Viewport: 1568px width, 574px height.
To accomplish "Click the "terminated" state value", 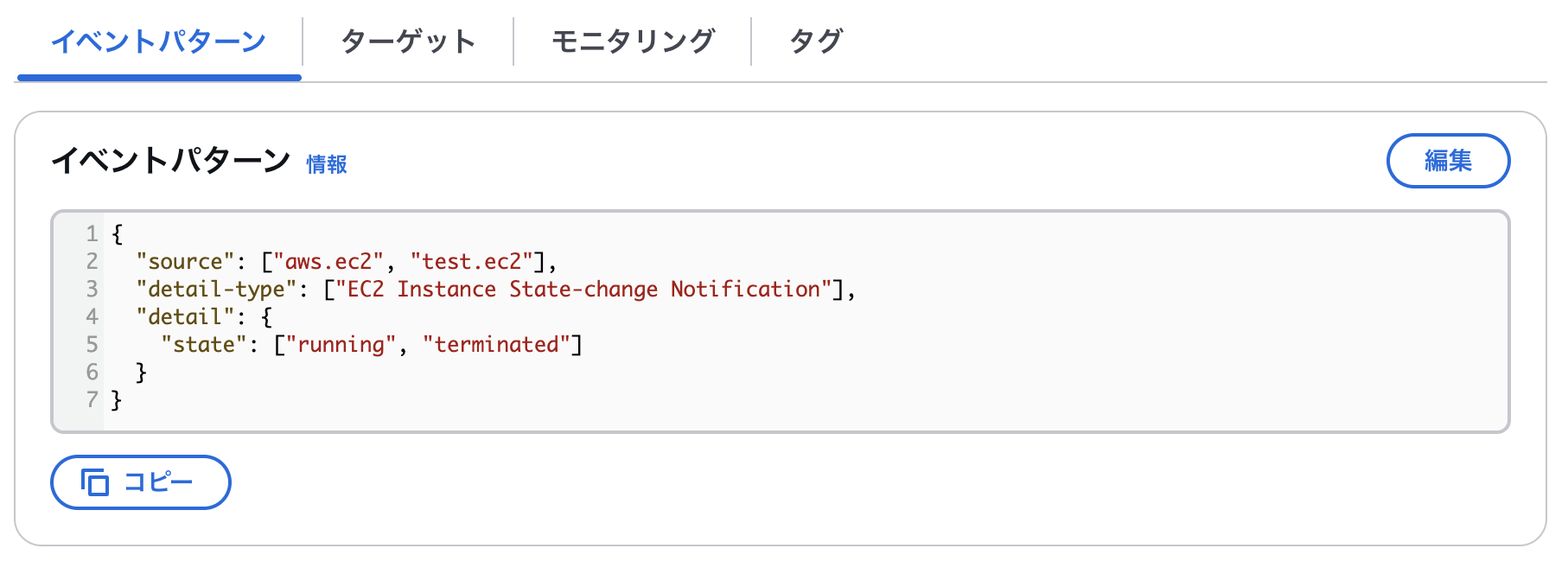I will [x=496, y=345].
